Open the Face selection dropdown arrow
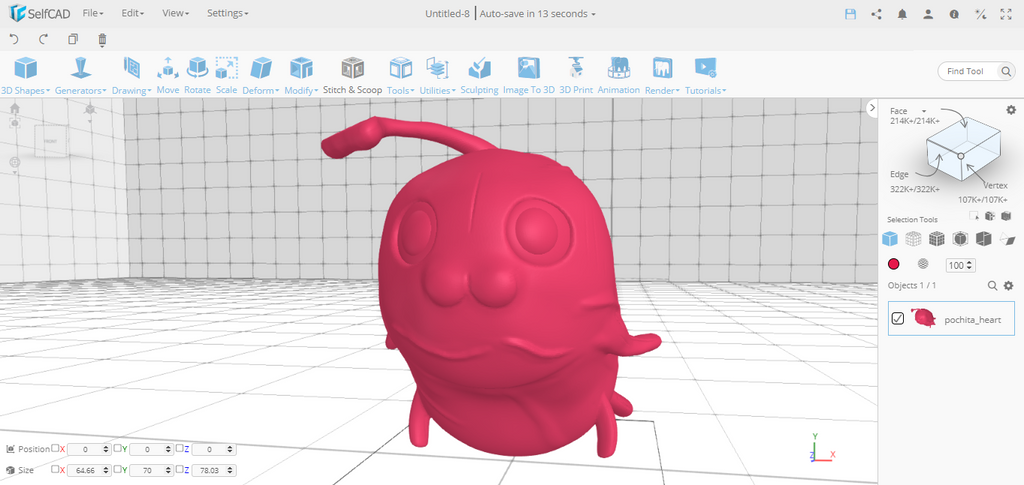The height and width of the screenshot is (485, 1024). 924,112
